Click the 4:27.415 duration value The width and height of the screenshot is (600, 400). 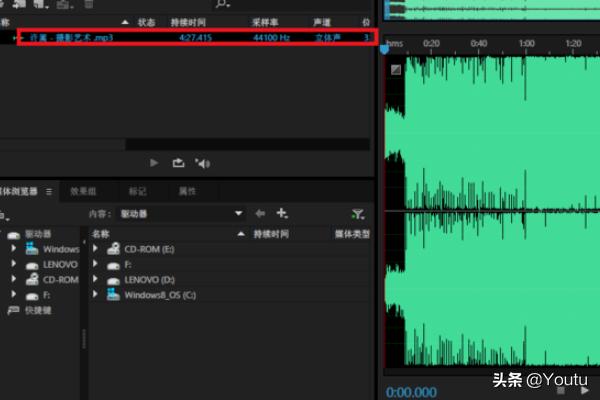(195, 38)
